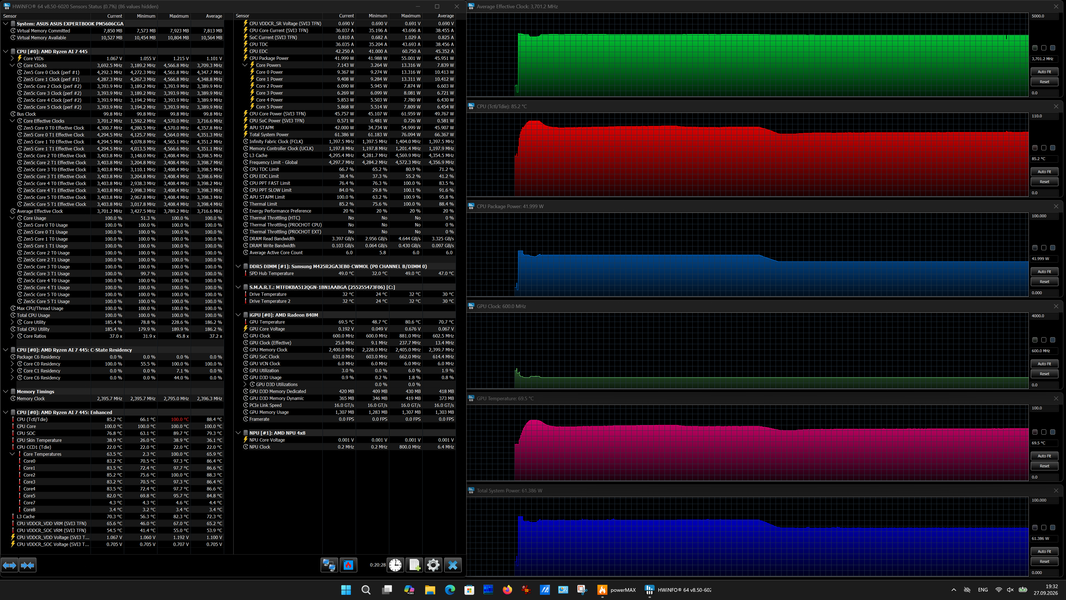Click green color swatch on Effective Clock graph
Screen dimensions: 1066x600
coord(1035,48)
